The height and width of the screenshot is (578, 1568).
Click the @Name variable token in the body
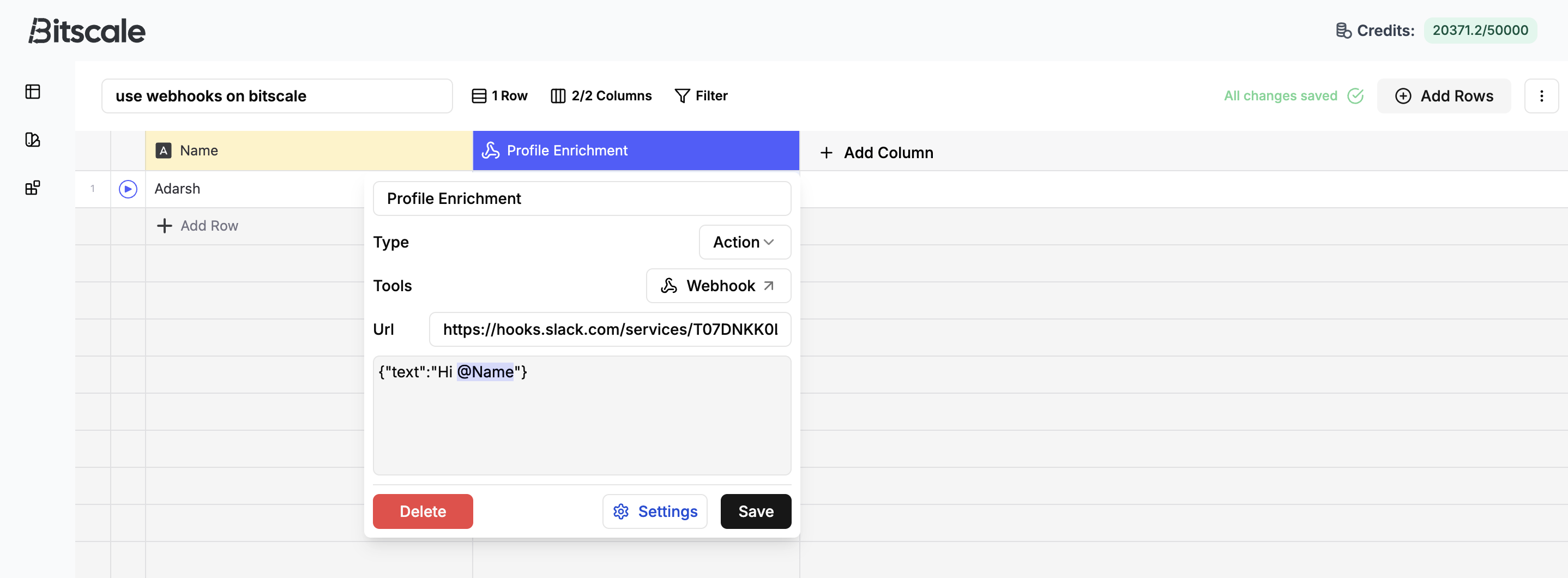[485, 372]
